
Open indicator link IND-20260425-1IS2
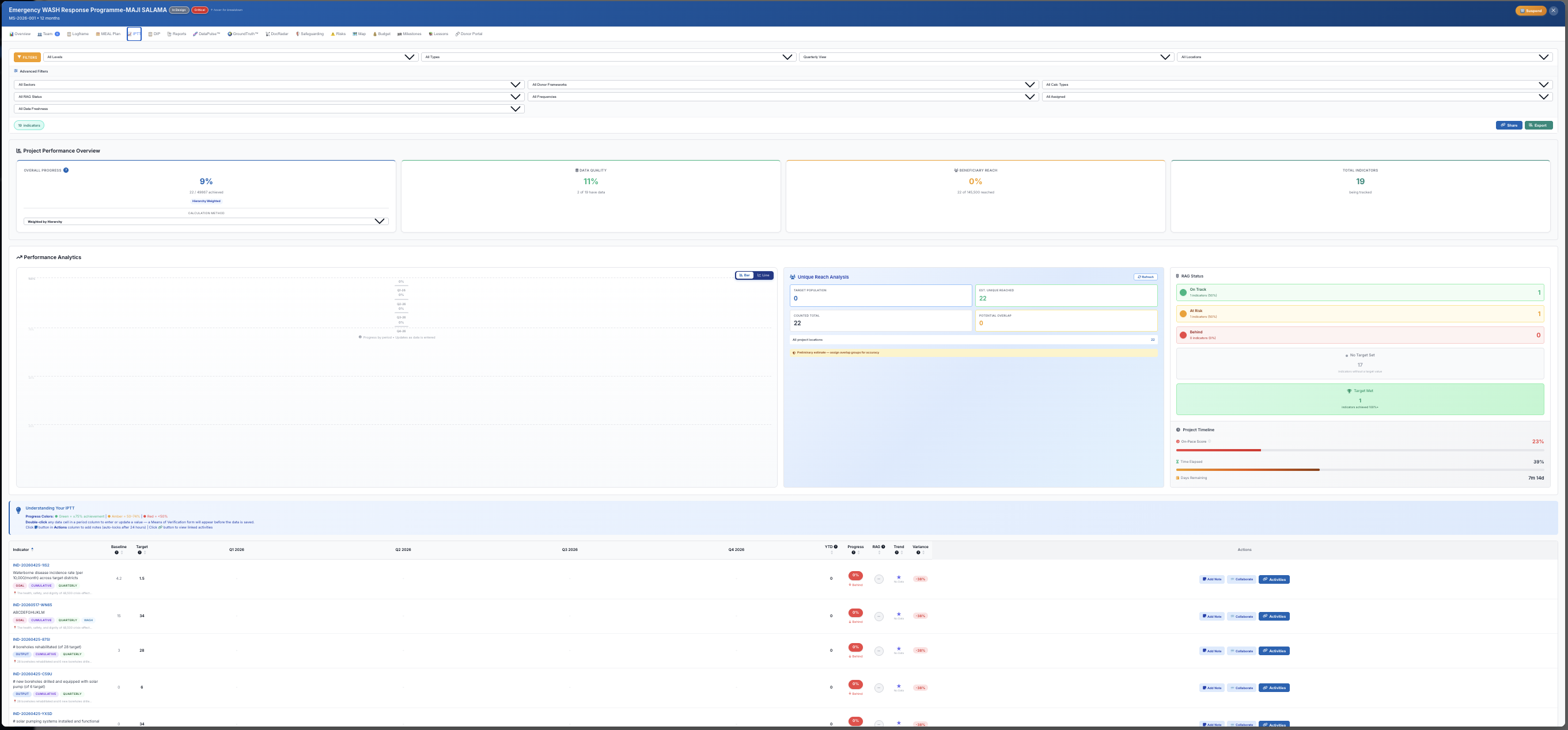[31, 565]
